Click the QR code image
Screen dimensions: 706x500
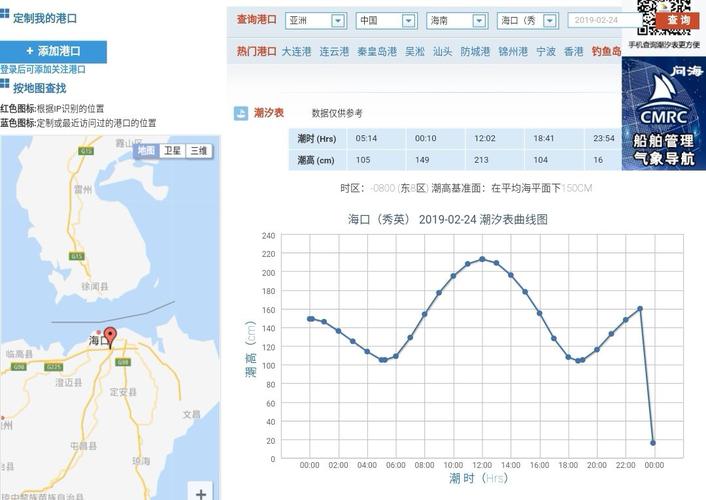click(x=664, y=17)
